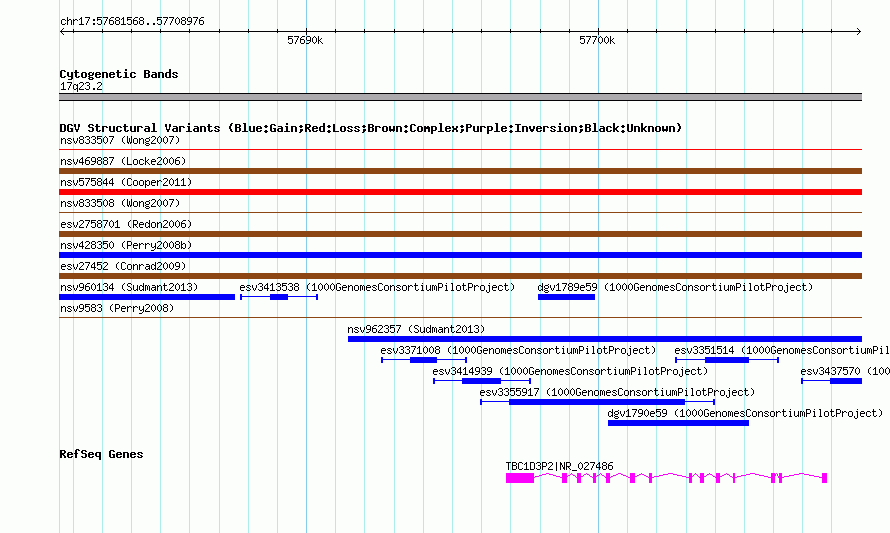Select the esv3355917 variant bar
The height and width of the screenshot is (533, 890).
(597, 402)
